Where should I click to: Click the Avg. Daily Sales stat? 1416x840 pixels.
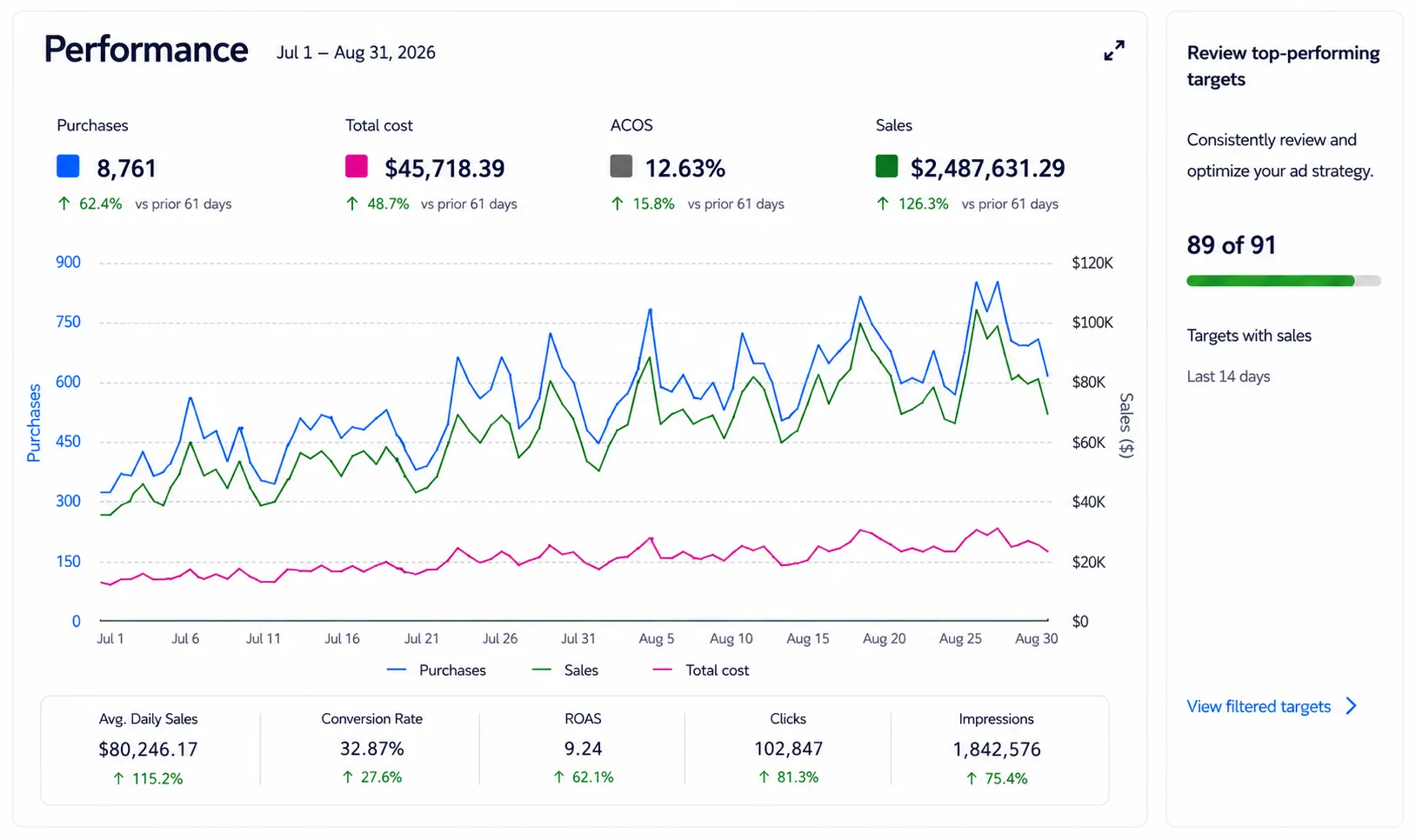(149, 749)
